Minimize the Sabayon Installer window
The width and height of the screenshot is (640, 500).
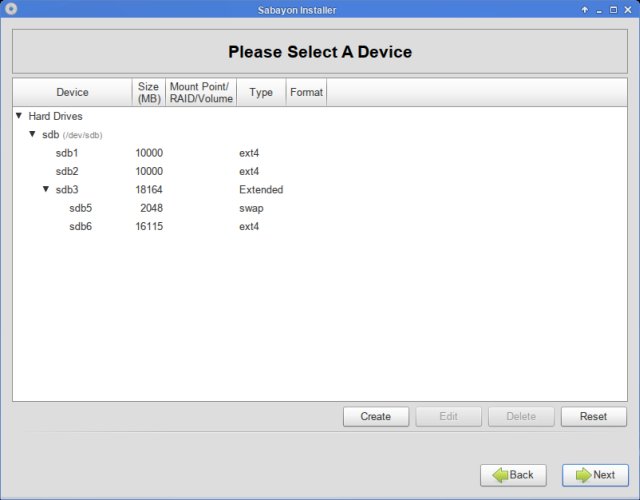coord(599,10)
